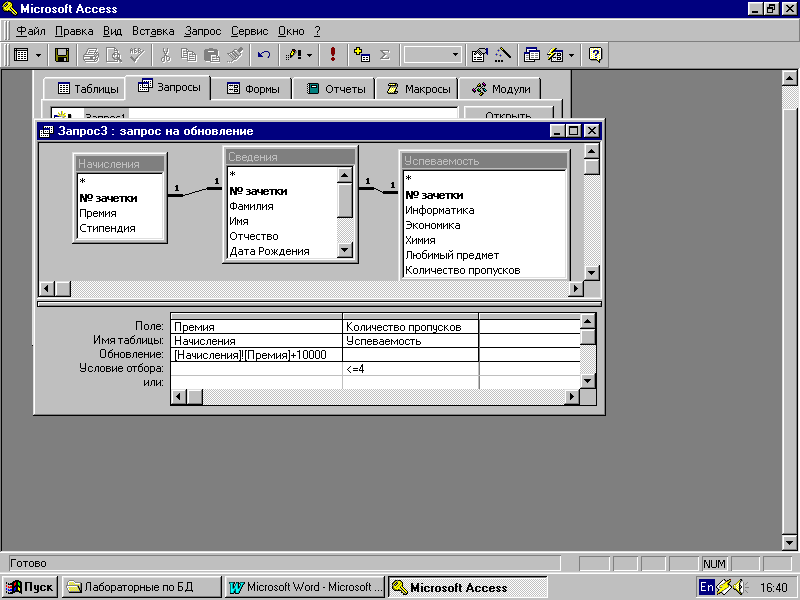Select Дата Рождения field in Сведения
800x600 pixels.
(269, 251)
